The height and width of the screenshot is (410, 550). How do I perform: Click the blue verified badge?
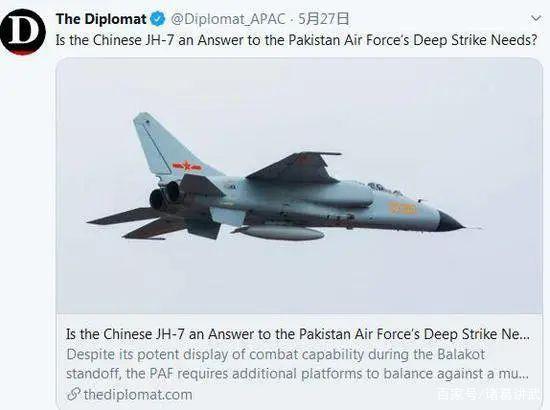point(158,19)
